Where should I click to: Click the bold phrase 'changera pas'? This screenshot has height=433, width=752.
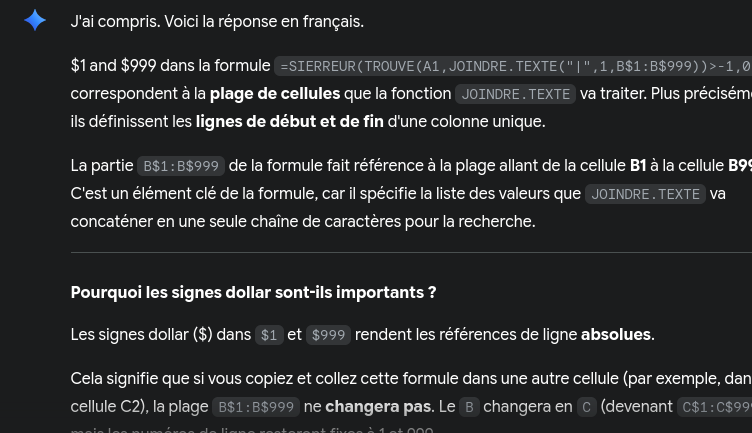(x=378, y=407)
